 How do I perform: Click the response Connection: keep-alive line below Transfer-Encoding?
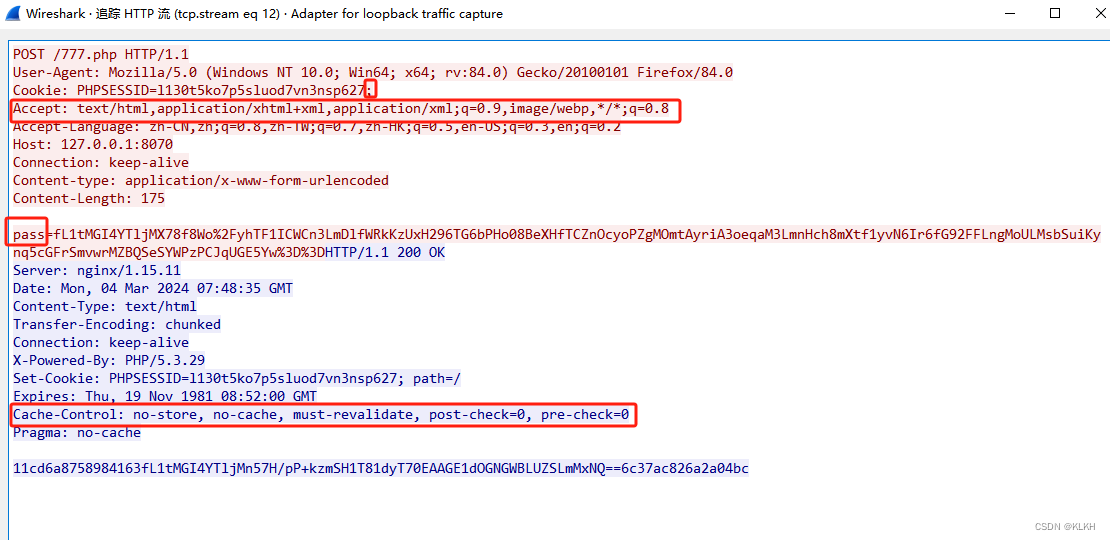pos(101,343)
